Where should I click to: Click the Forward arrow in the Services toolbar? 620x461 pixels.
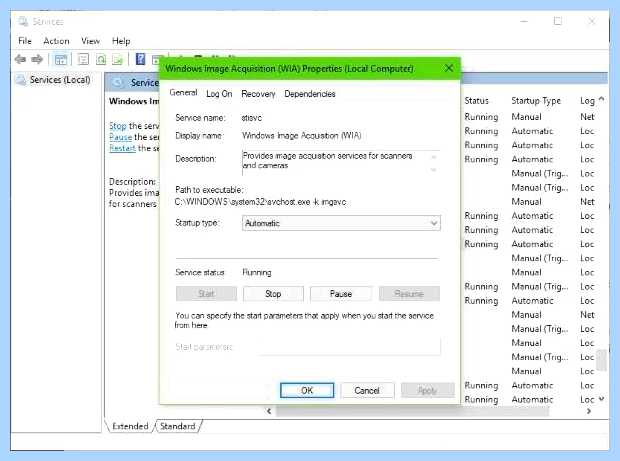click(37, 60)
